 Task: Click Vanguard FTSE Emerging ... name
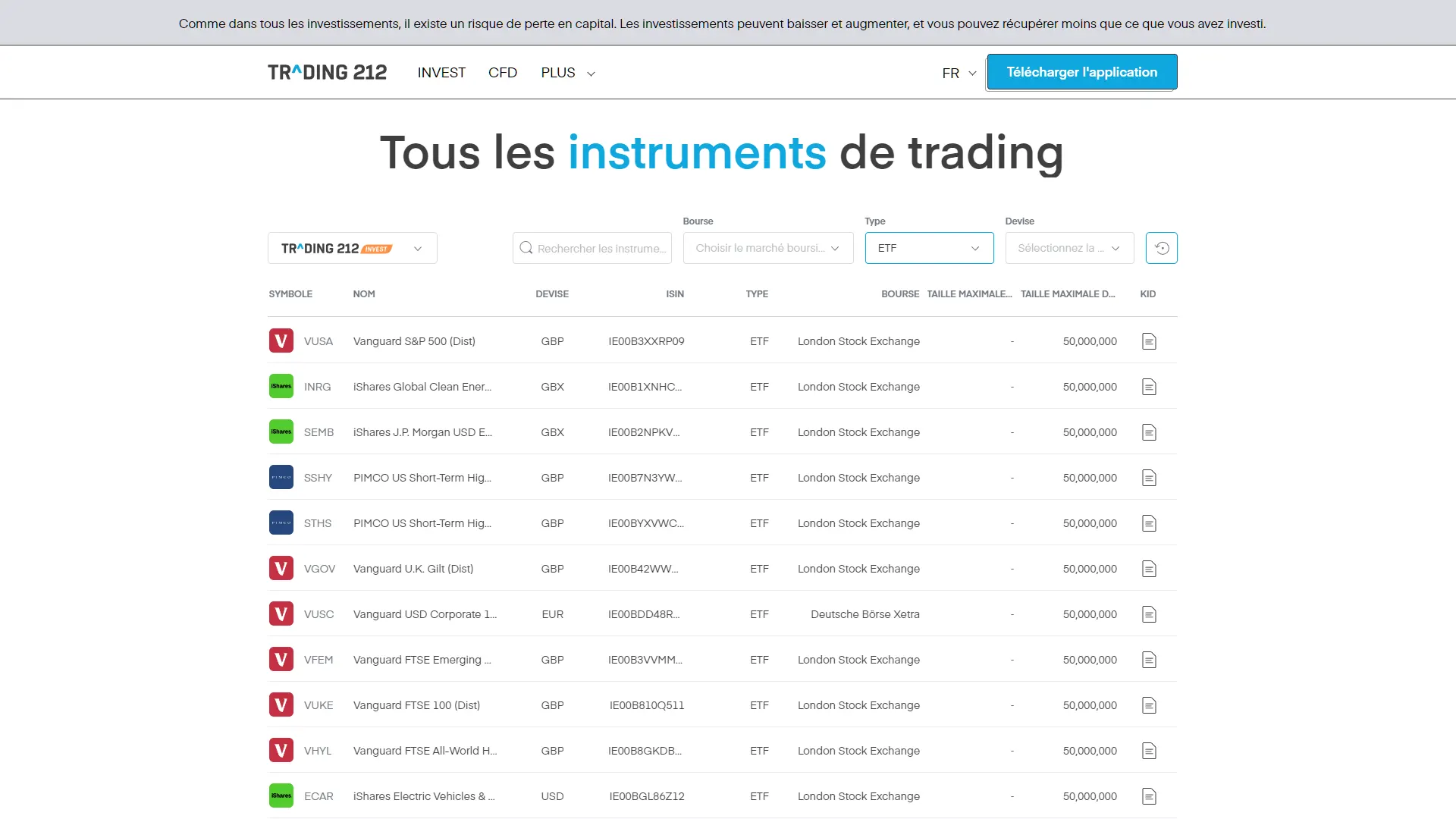coord(422,660)
